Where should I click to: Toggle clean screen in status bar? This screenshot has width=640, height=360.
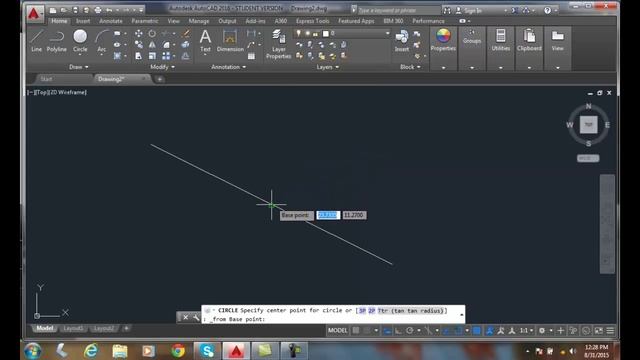point(598,331)
